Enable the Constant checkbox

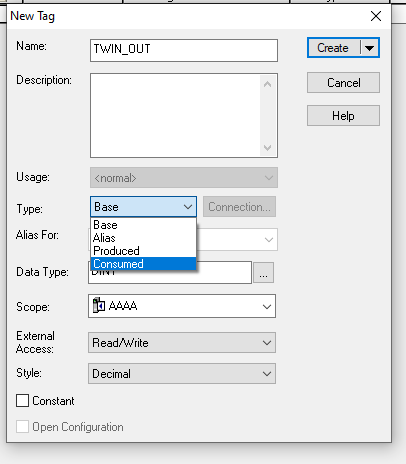(22, 401)
